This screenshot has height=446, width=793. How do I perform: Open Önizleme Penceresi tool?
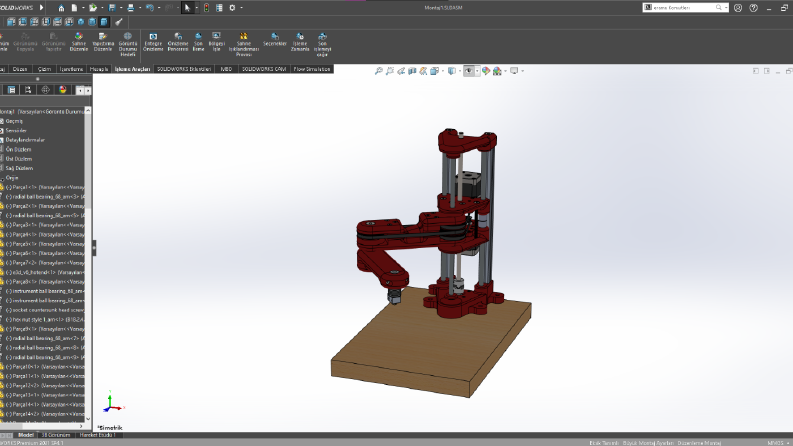coord(178,41)
